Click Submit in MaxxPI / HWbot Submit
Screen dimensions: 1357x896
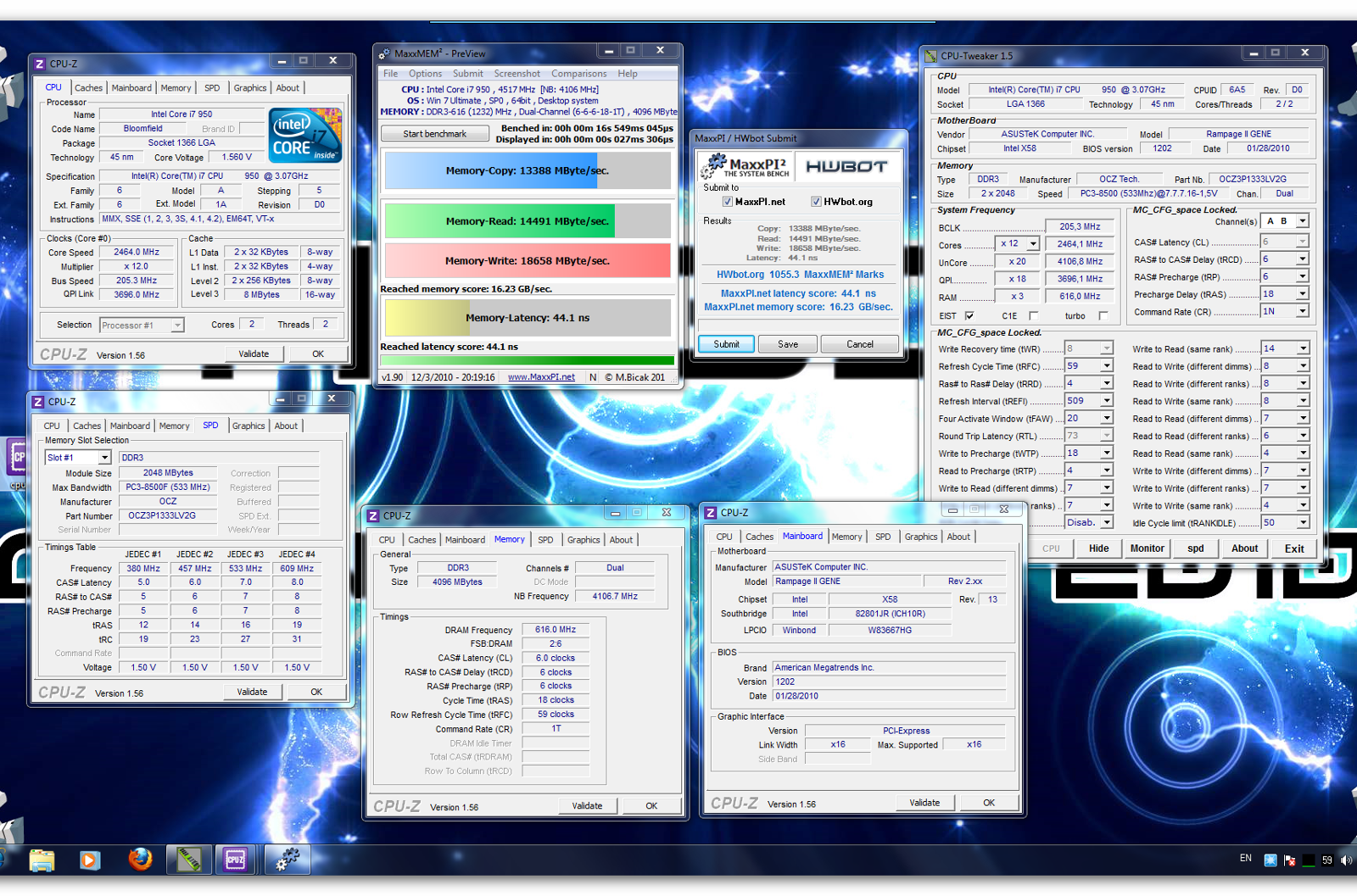[x=726, y=344]
